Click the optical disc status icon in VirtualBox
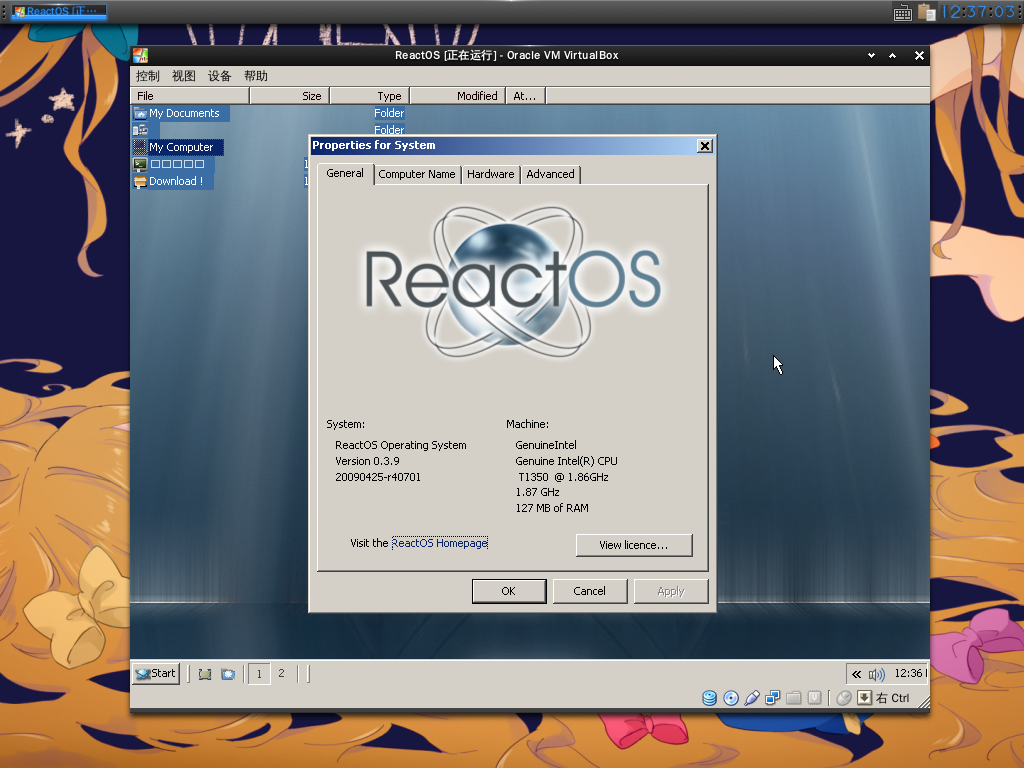The image size is (1024, 768). tap(731, 697)
